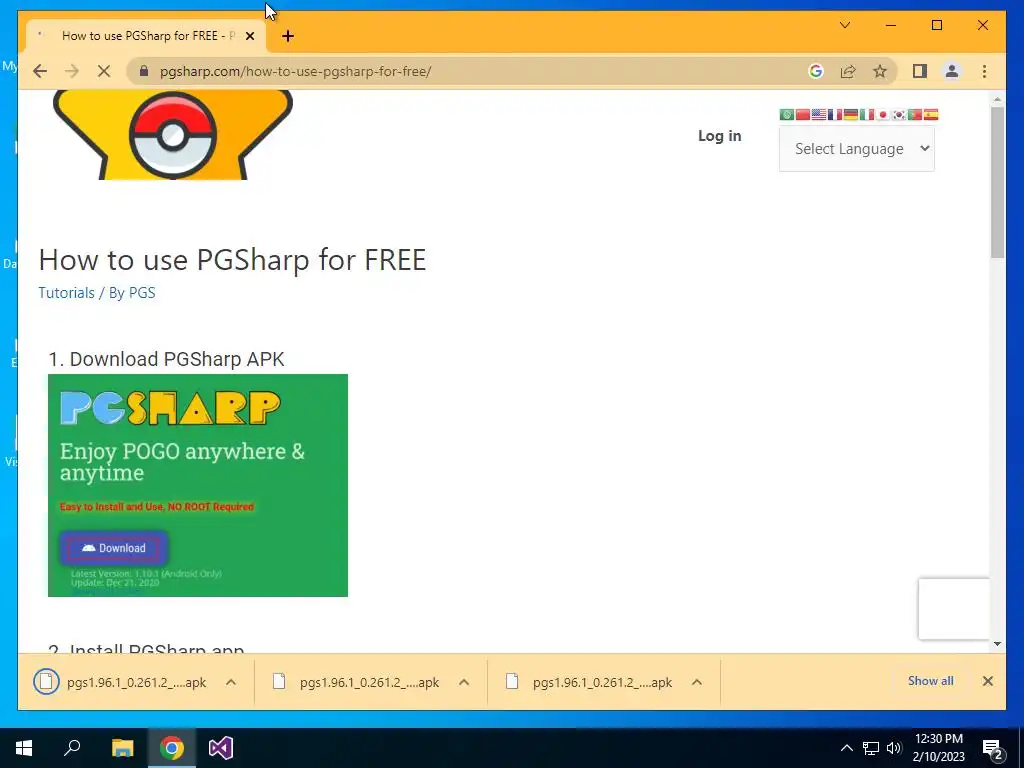The image size is (1024, 768).
Task: Click the scrollbar down arrow
Action: 997,644
